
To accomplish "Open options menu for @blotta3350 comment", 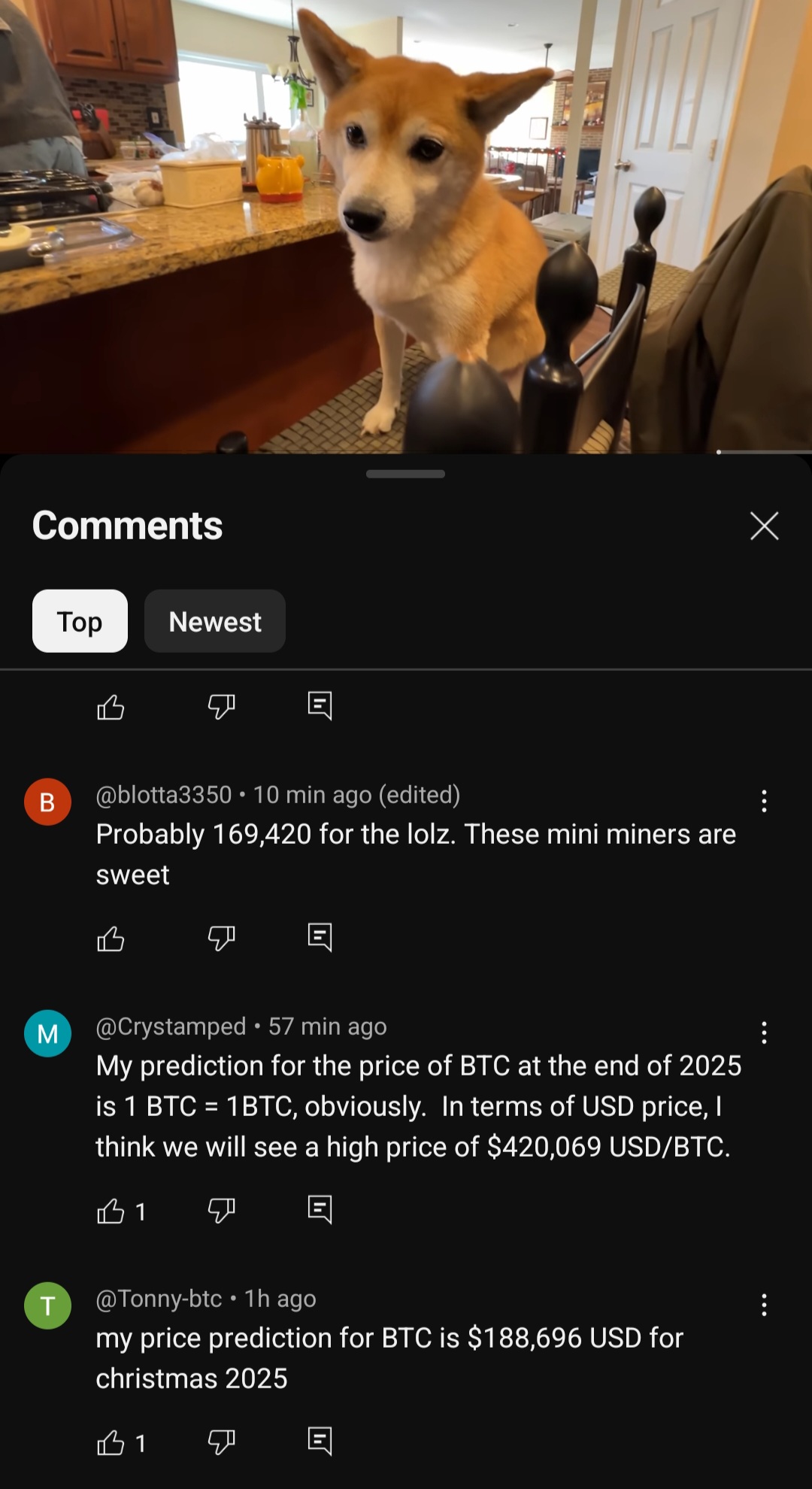I will 764,801.
